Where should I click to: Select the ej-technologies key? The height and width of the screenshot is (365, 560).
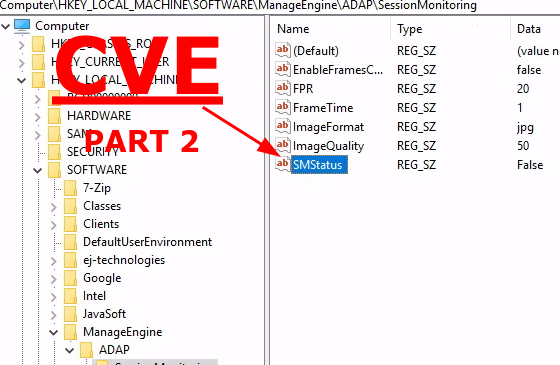tap(124, 260)
